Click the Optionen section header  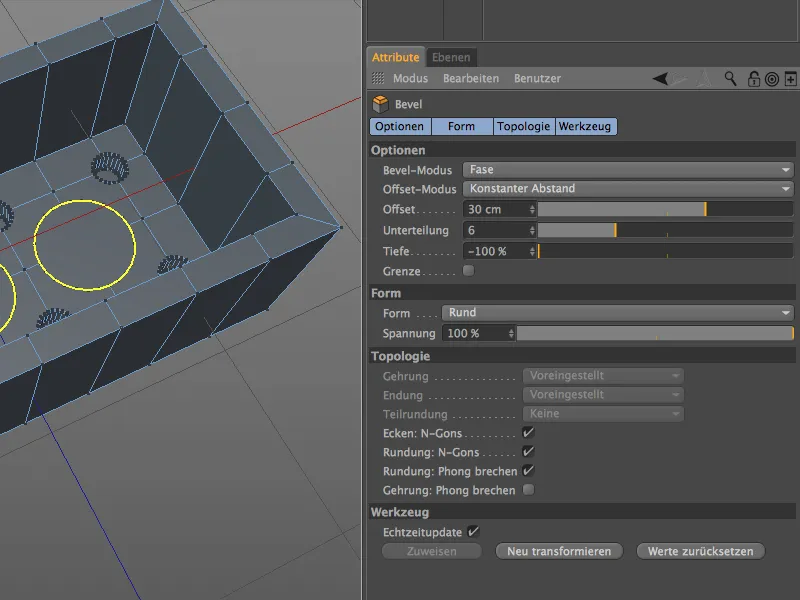point(582,150)
